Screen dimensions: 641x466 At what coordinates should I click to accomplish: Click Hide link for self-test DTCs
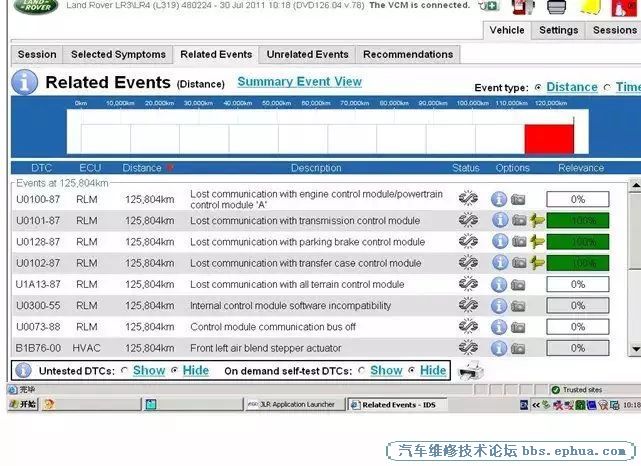433,370
